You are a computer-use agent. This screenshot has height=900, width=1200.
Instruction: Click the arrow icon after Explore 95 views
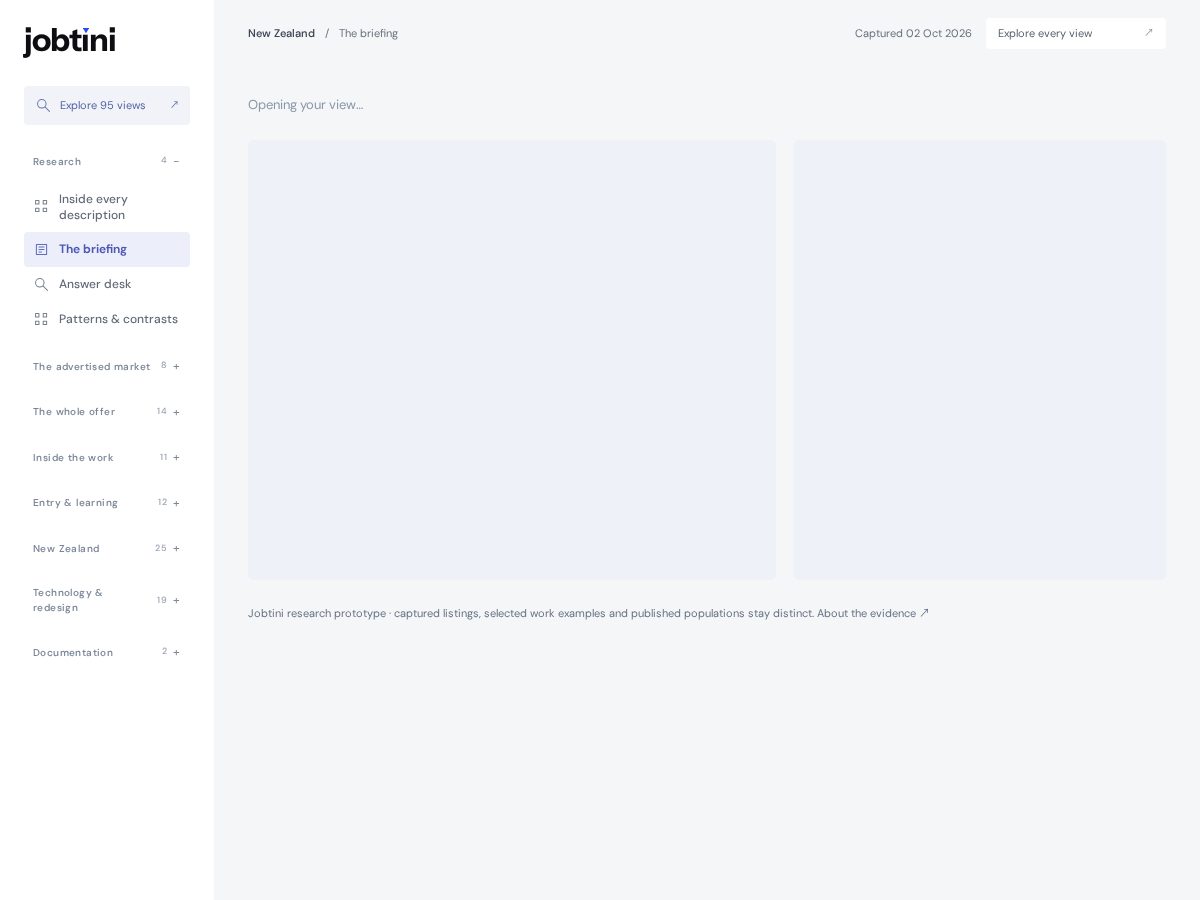[174, 105]
